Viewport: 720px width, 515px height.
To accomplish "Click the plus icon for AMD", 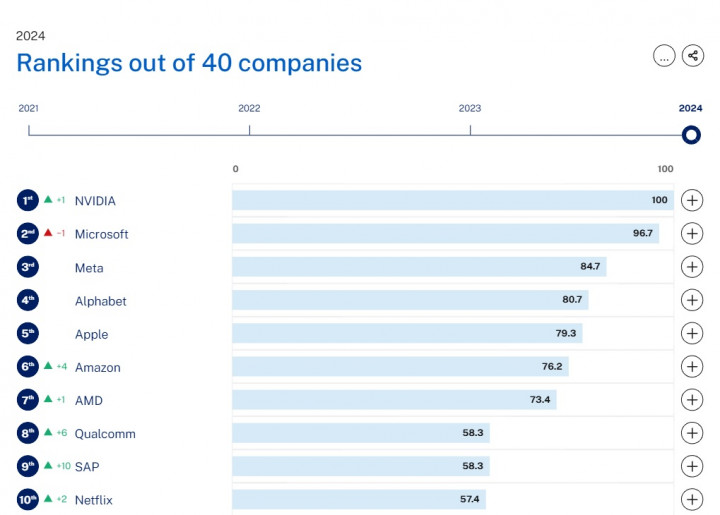I will 691,400.
